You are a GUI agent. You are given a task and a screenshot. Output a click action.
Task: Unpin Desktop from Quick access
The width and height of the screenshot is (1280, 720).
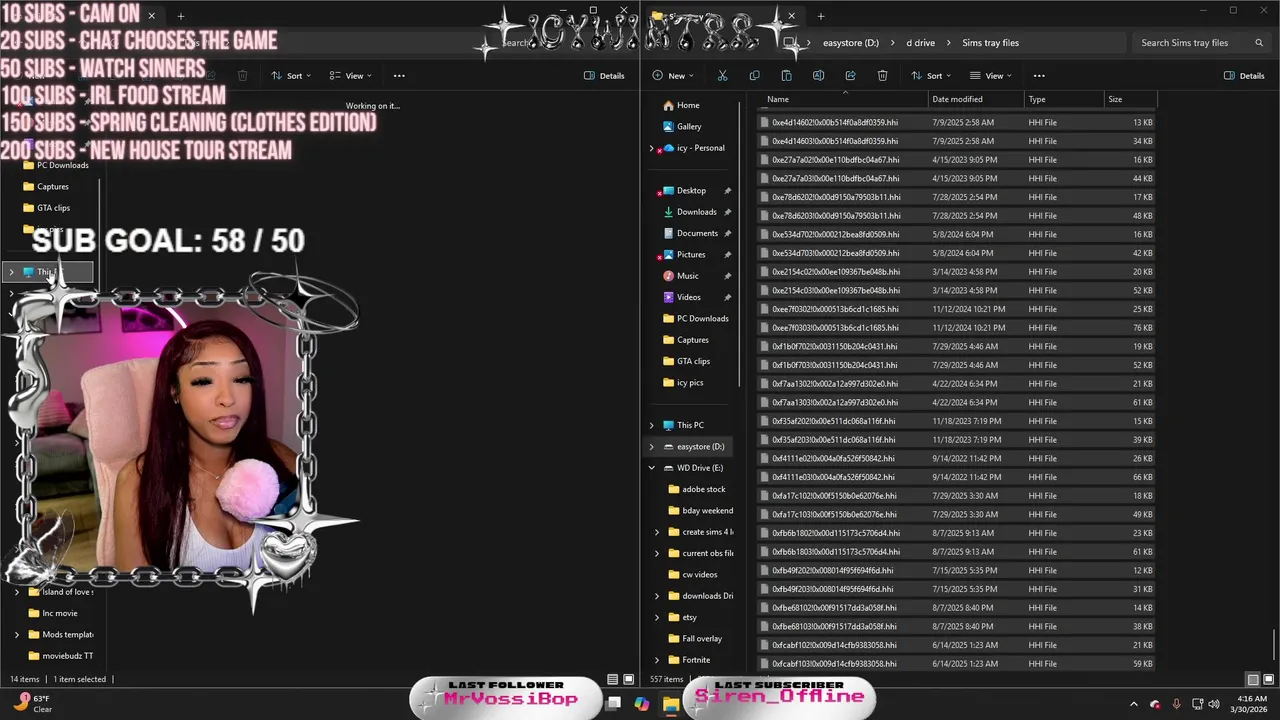[x=727, y=191]
